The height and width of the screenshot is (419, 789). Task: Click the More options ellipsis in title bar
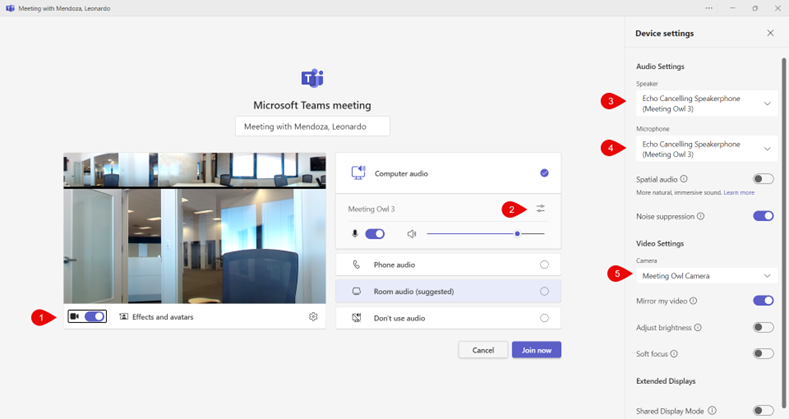tap(709, 8)
